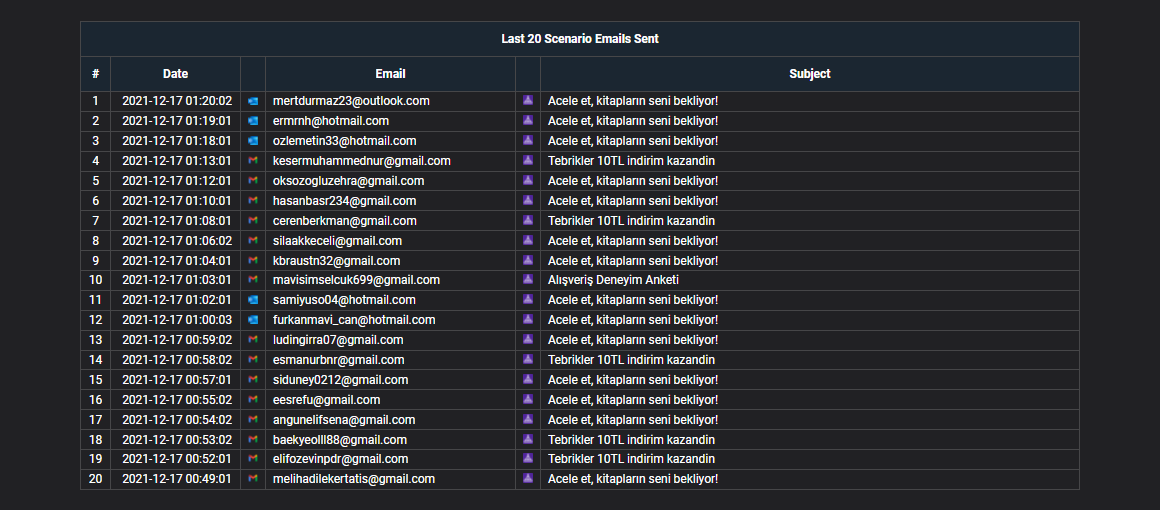Click the Email column header
The height and width of the screenshot is (510, 1160).
[x=391, y=74]
